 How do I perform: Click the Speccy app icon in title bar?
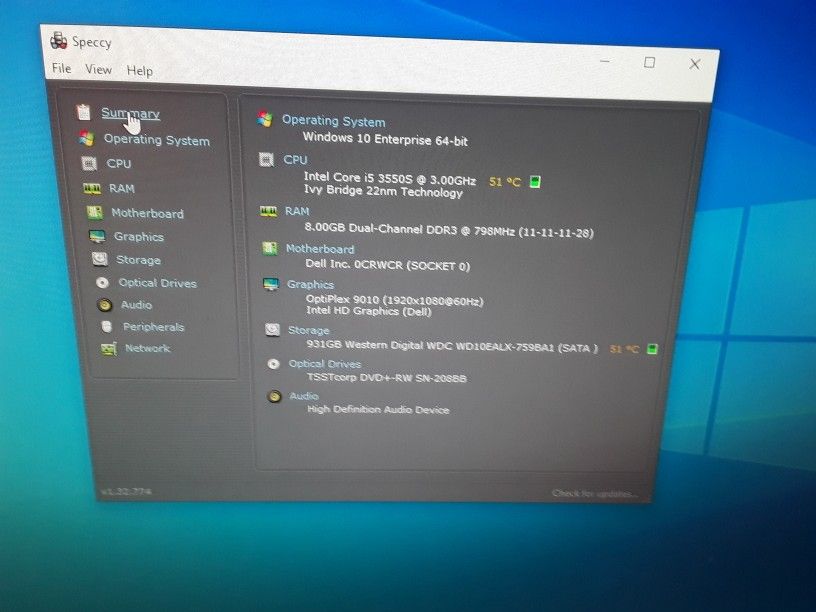tap(59, 40)
